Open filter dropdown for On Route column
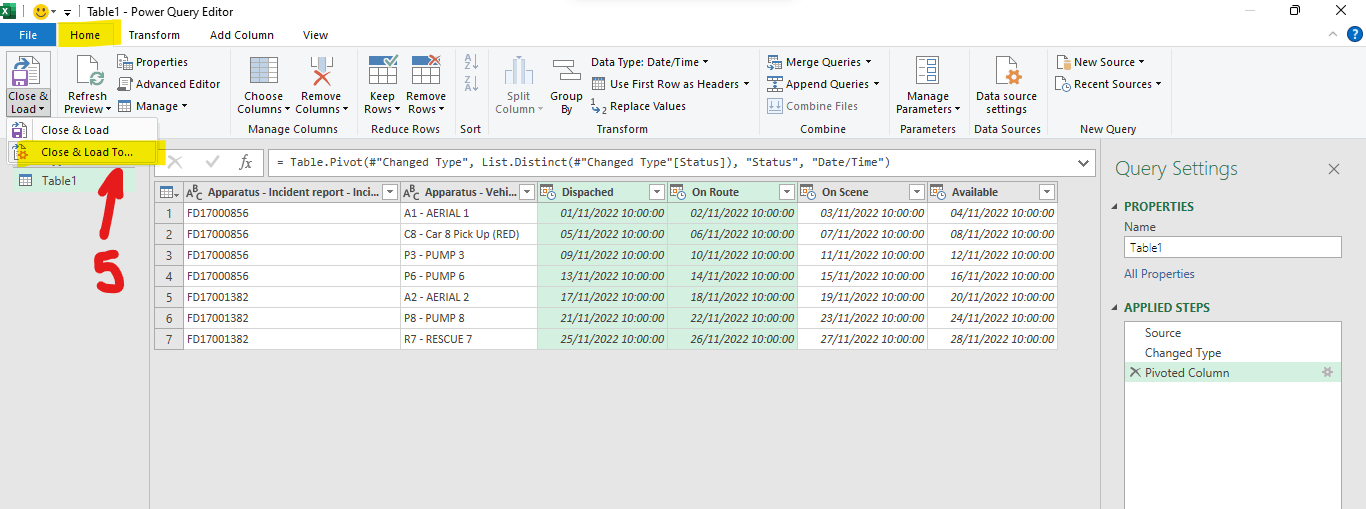Viewport: 1366px width, 509px height. [787, 192]
